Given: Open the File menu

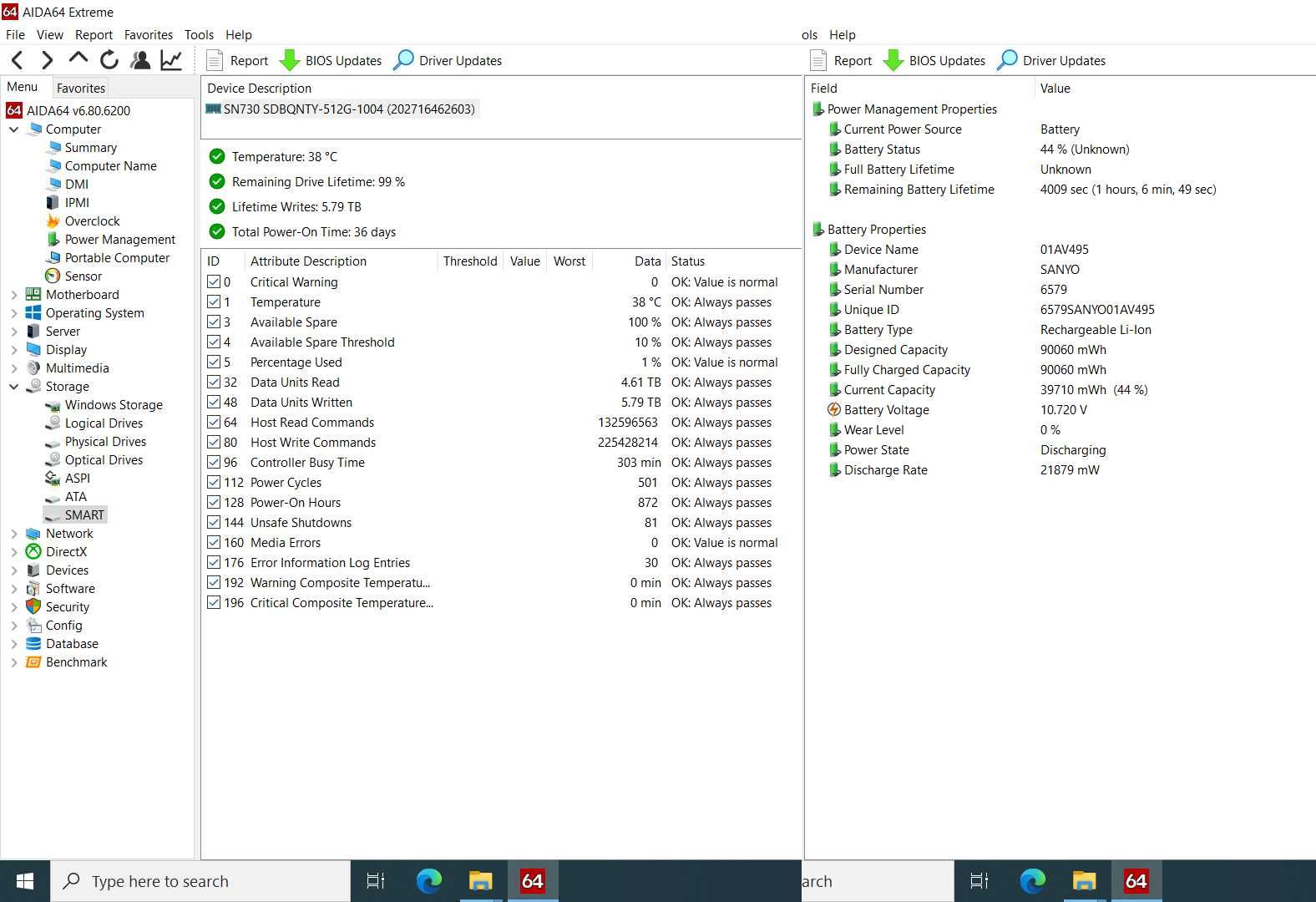Looking at the screenshot, I should coord(15,34).
